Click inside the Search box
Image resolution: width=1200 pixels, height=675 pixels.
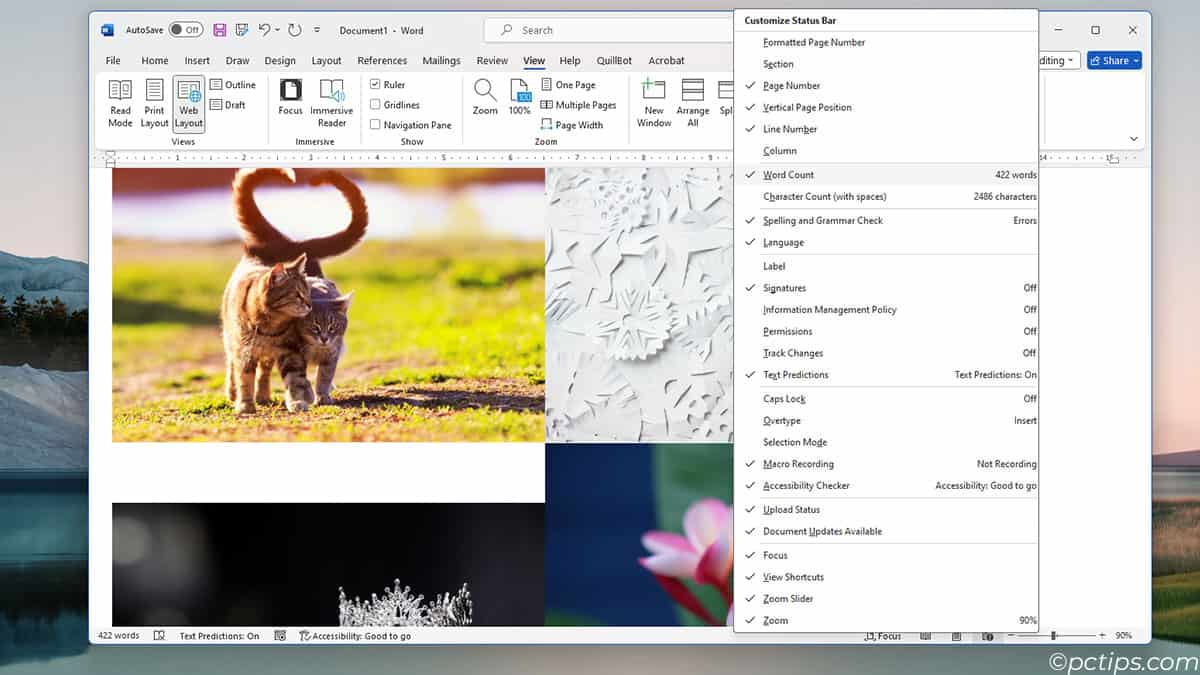pyautogui.click(x=600, y=29)
